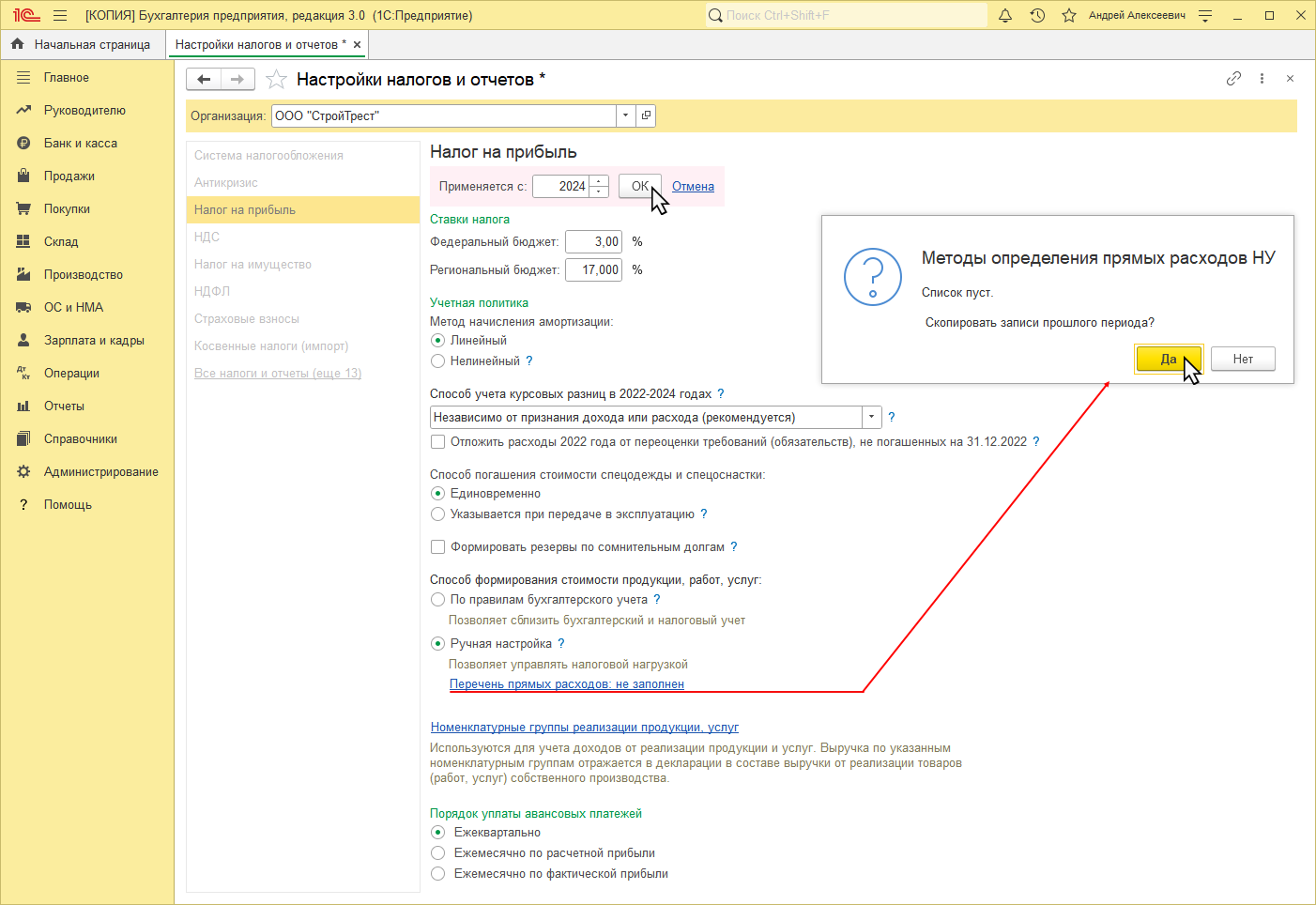Close the settings form with X
Image resolution: width=1316 pixels, height=905 pixels.
click(x=1290, y=79)
